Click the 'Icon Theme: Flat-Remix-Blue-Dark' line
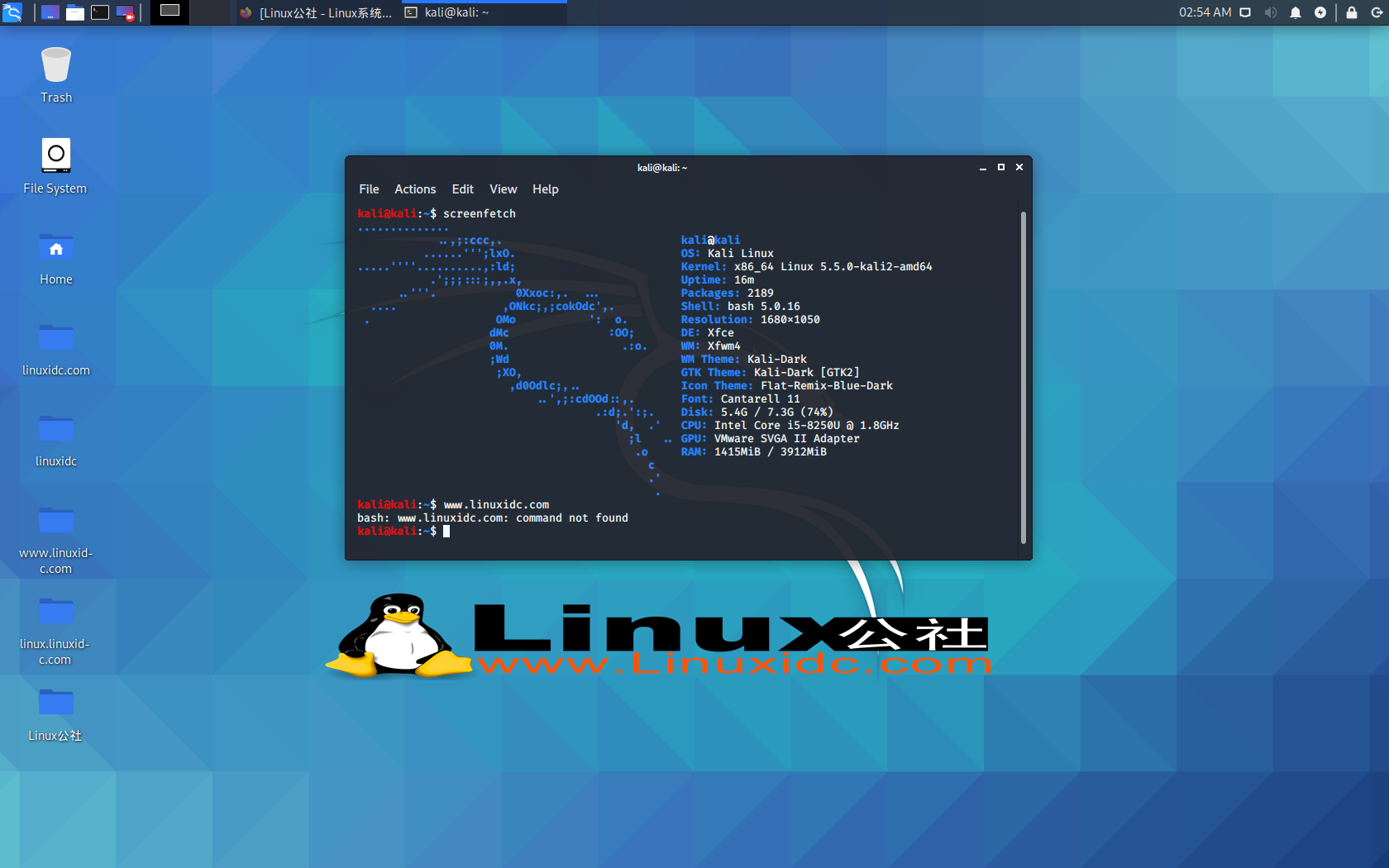Image resolution: width=1389 pixels, height=868 pixels. [x=787, y=386]
